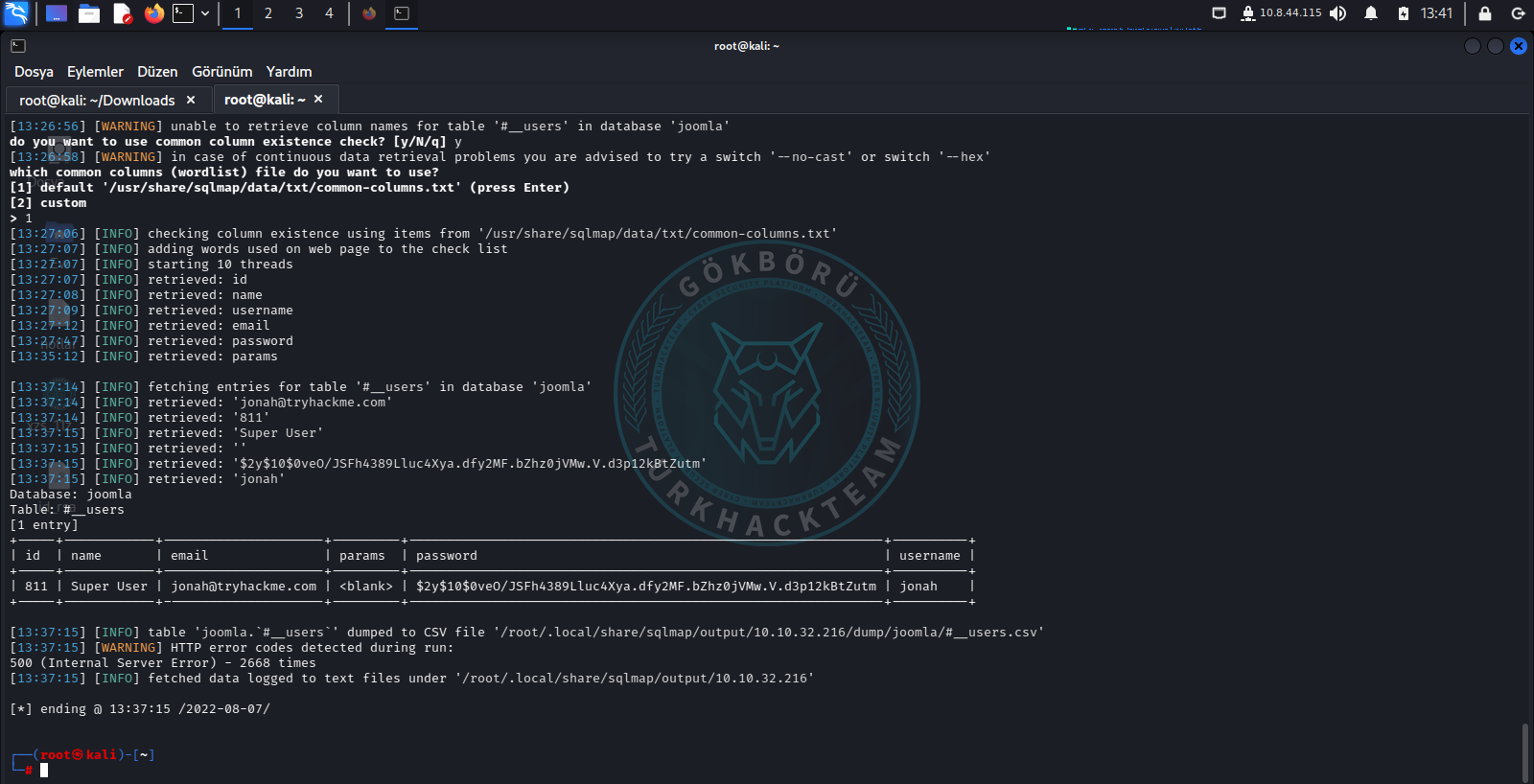Open the Eylemler menu

[95, 72]
